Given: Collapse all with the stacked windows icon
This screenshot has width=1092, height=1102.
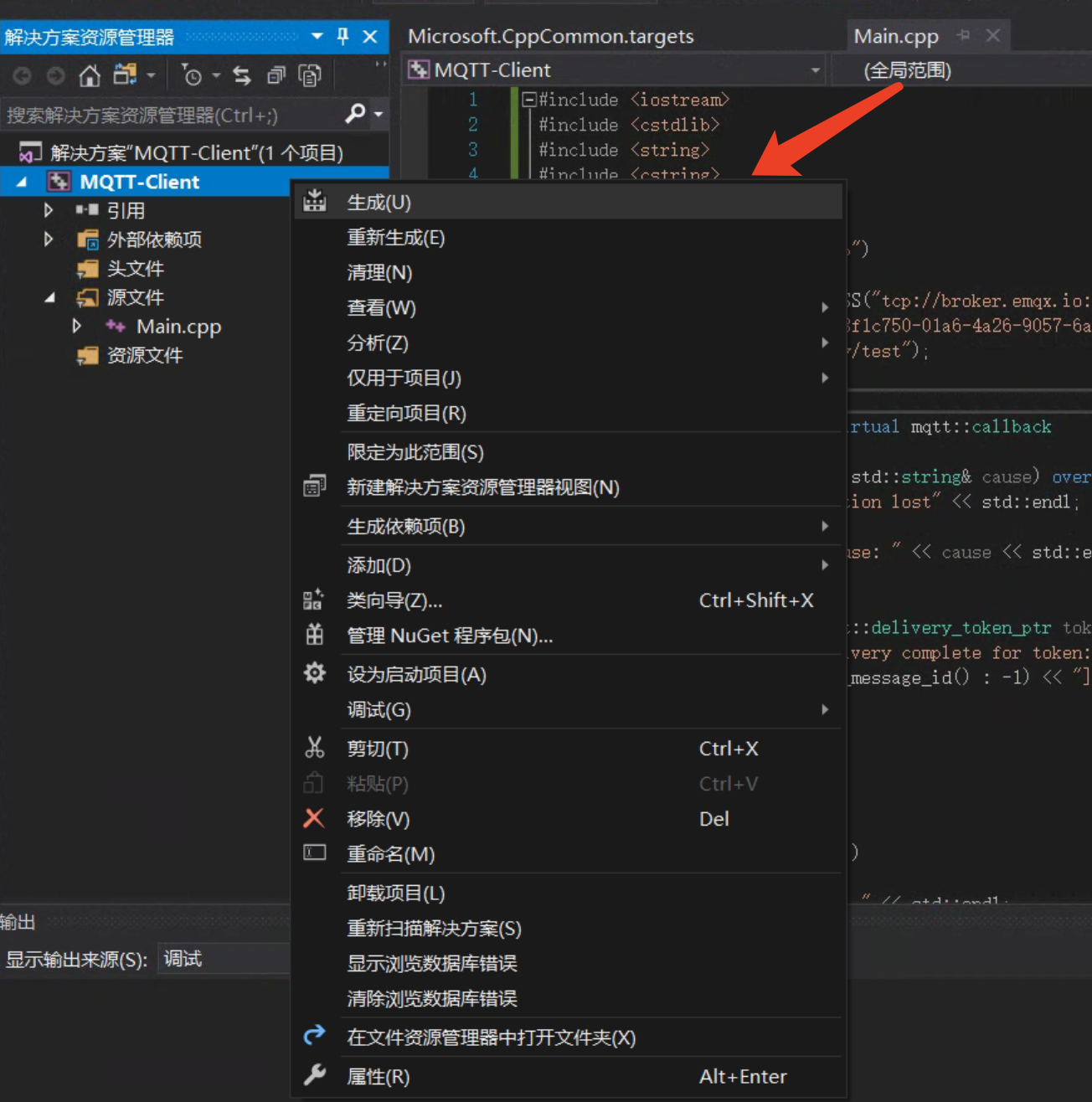Looking at the screenshot, I should (x=276, y=76).
